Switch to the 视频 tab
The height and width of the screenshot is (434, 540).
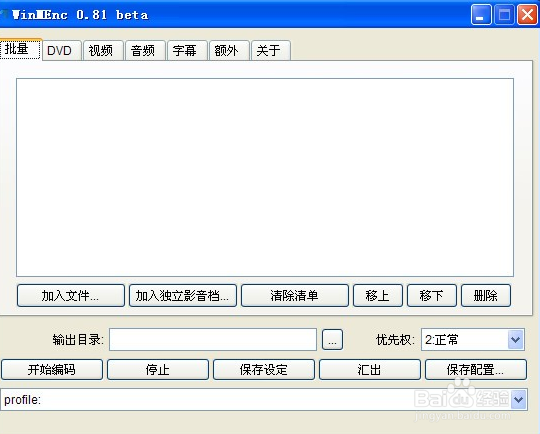[103, 51]
